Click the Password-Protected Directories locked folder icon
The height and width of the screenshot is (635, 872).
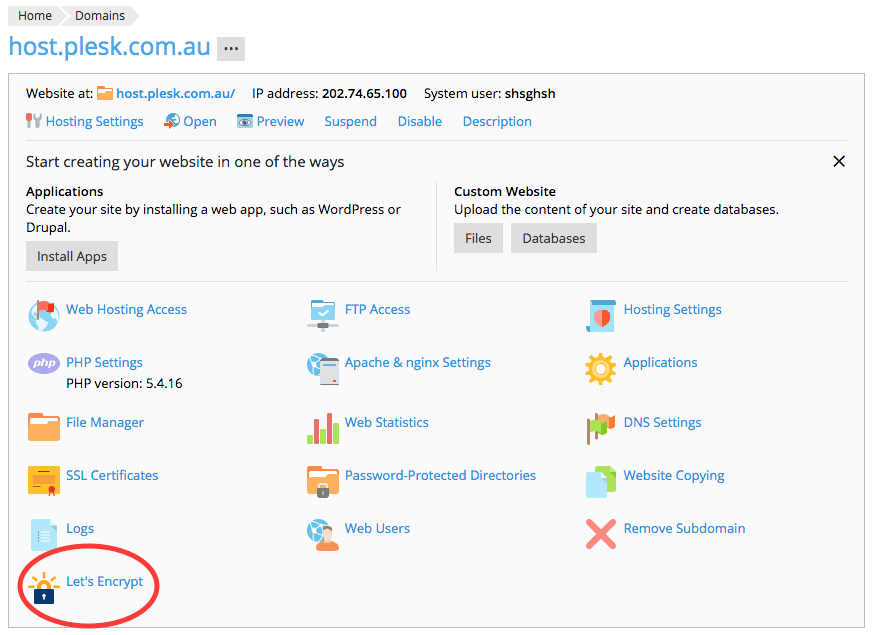tap(323, 482)
